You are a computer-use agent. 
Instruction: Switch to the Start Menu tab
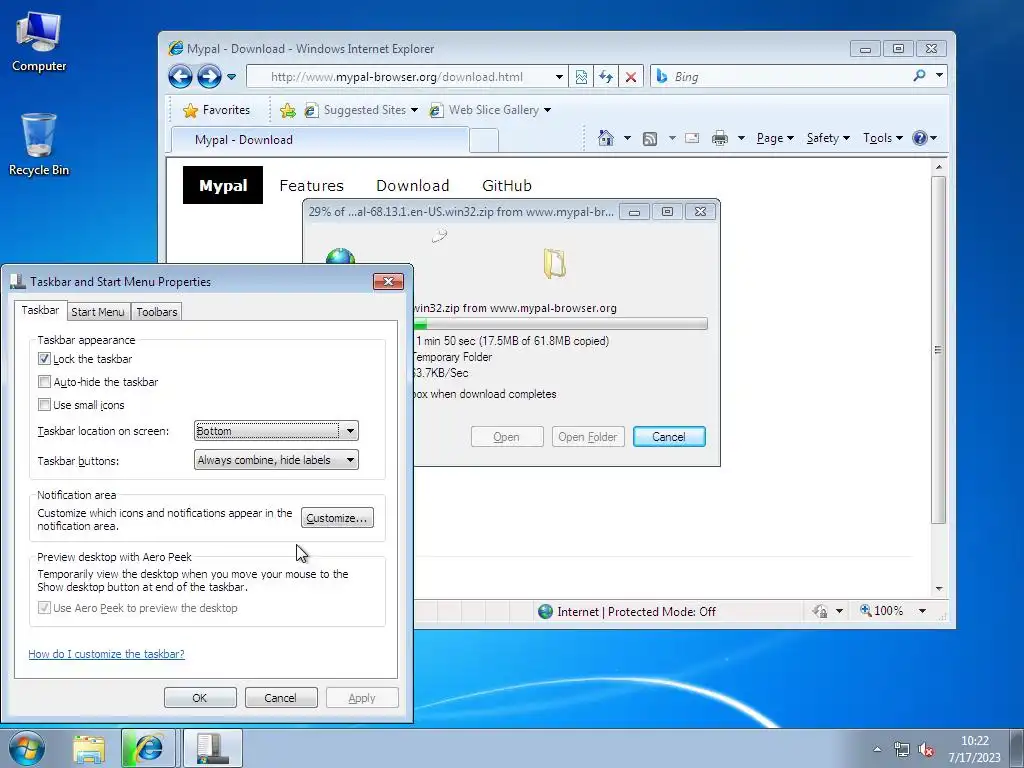click(98, 312)
